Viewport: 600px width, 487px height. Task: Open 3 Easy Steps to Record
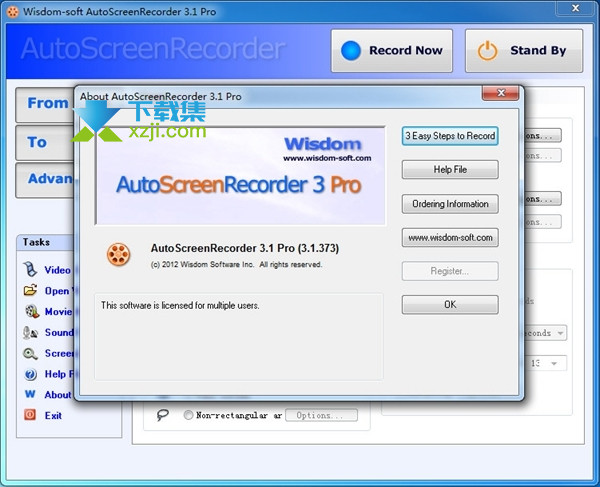click(450, 136)
